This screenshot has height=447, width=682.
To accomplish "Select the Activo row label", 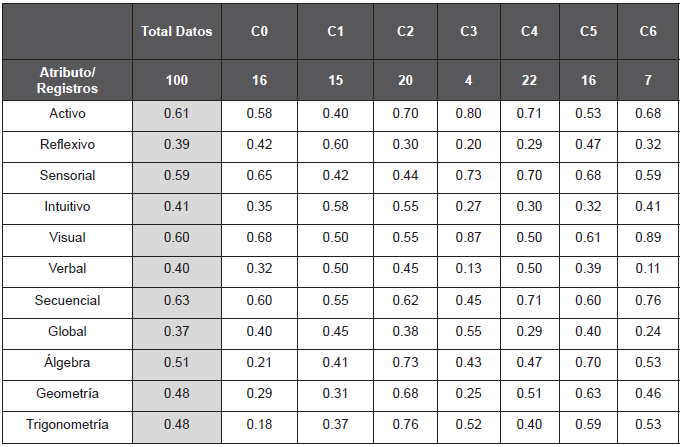I will [67, 113].
